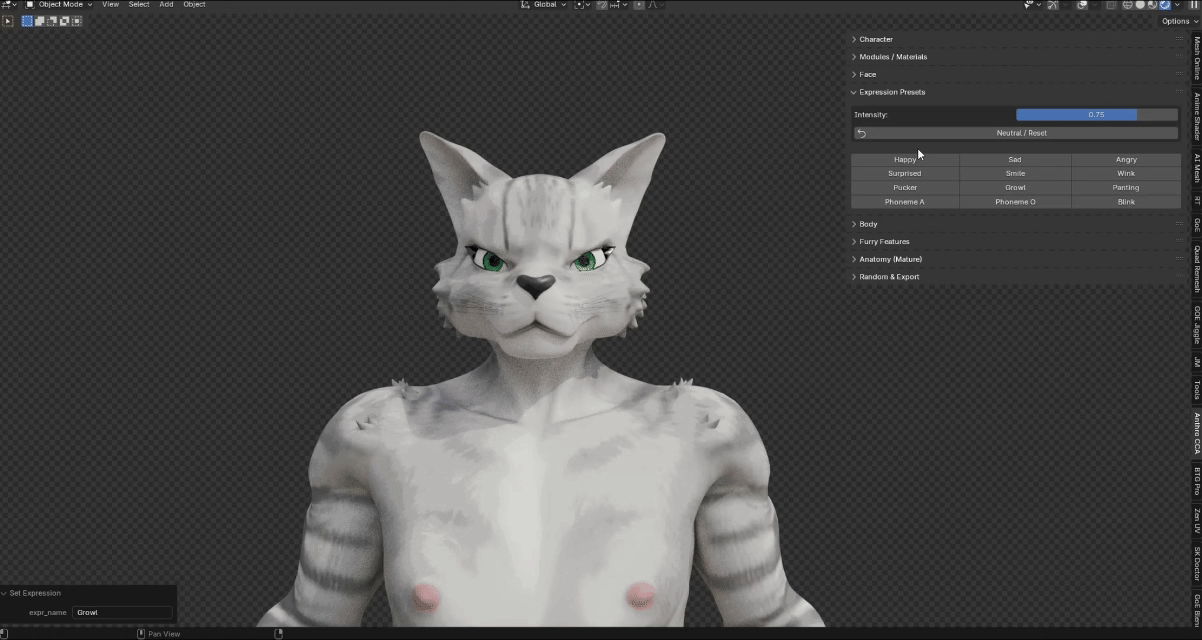1202x640 pixels.
Task: Choose the subtract selection mode icon
Action: point(52,21)
